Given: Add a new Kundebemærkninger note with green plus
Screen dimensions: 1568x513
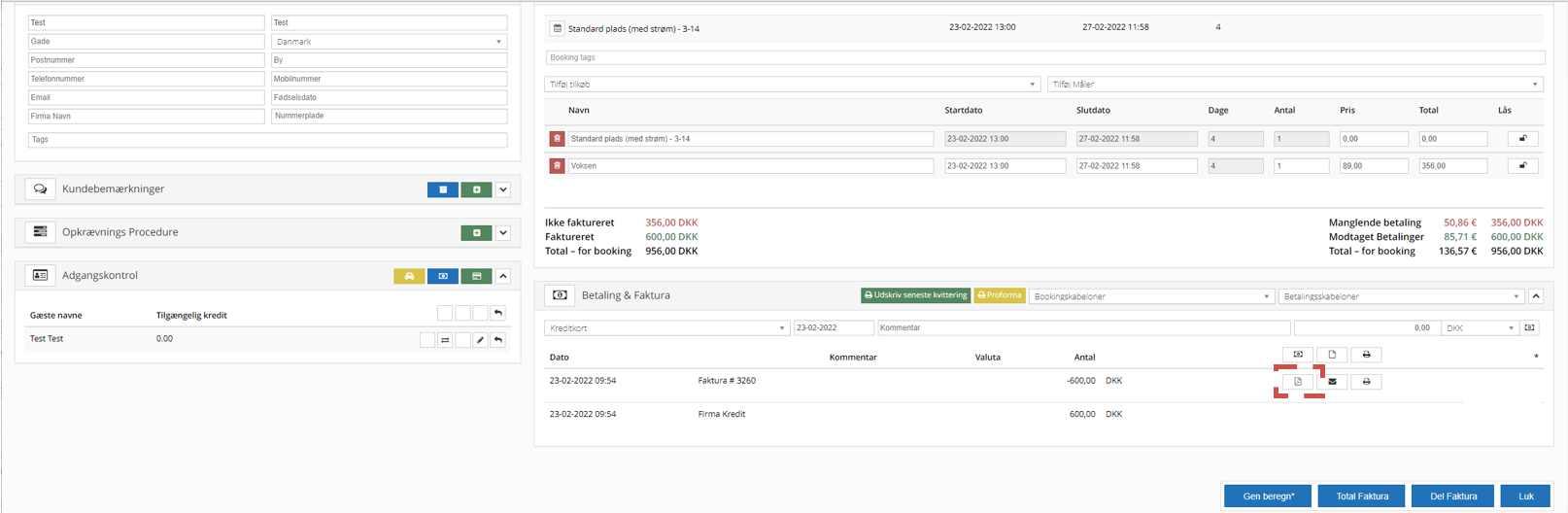Looking at the screenshot, I should click(476, 189).
